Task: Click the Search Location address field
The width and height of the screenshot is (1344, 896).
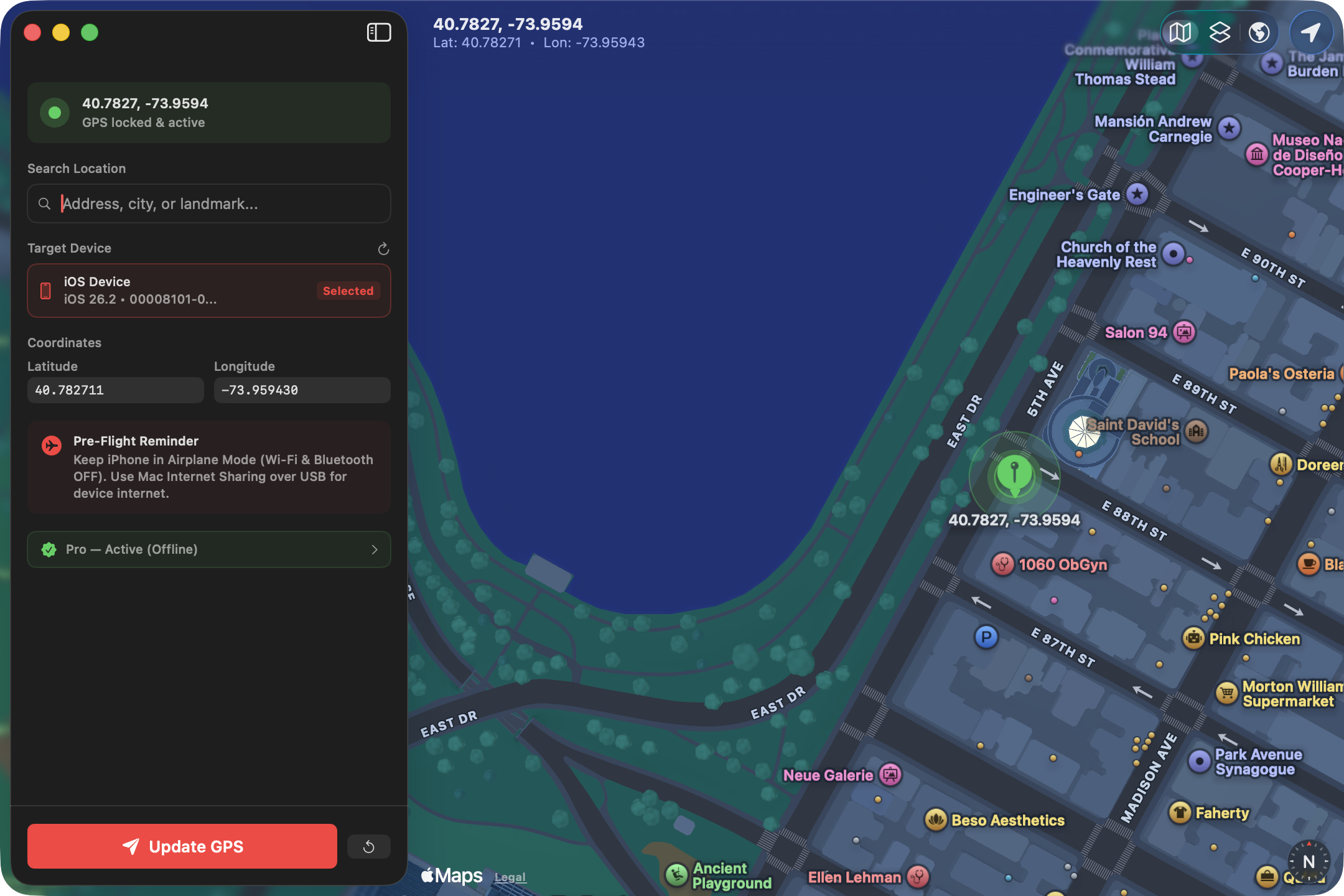Action: 209,203
